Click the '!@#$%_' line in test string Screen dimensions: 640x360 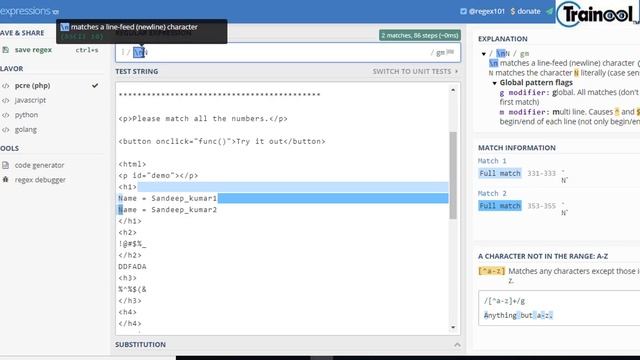pos(132,244)
